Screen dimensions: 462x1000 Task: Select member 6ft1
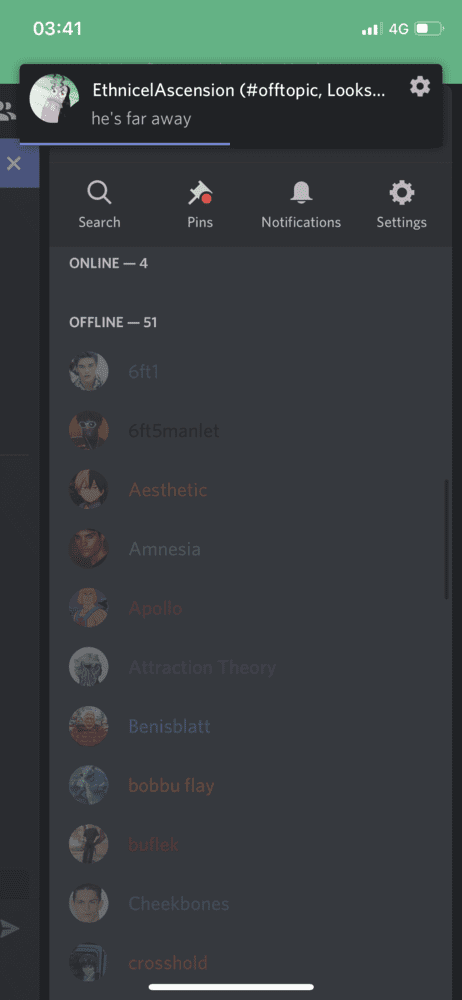click(x=250, y=372)
